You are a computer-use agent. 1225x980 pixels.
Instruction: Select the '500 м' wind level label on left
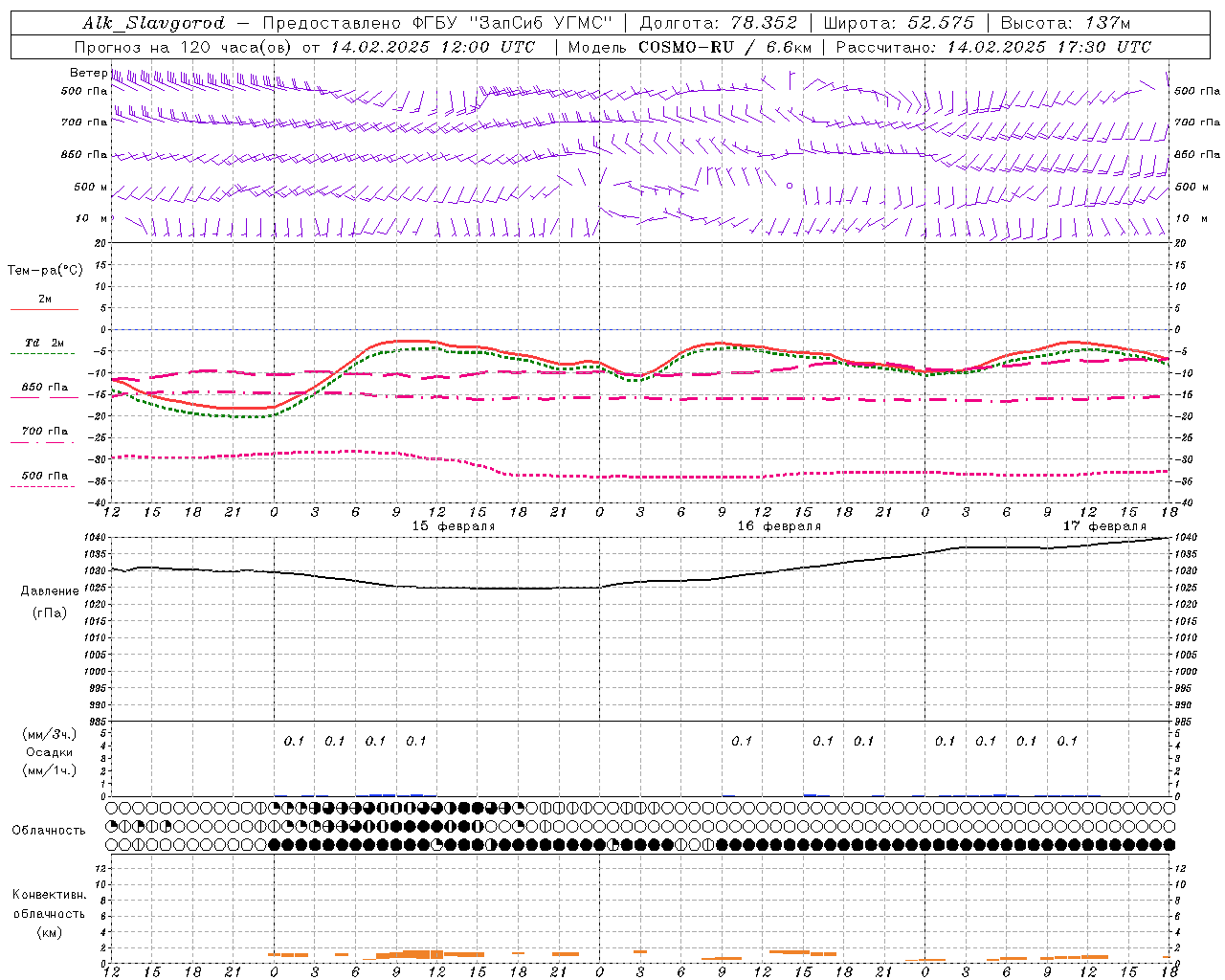coord(91,187)
